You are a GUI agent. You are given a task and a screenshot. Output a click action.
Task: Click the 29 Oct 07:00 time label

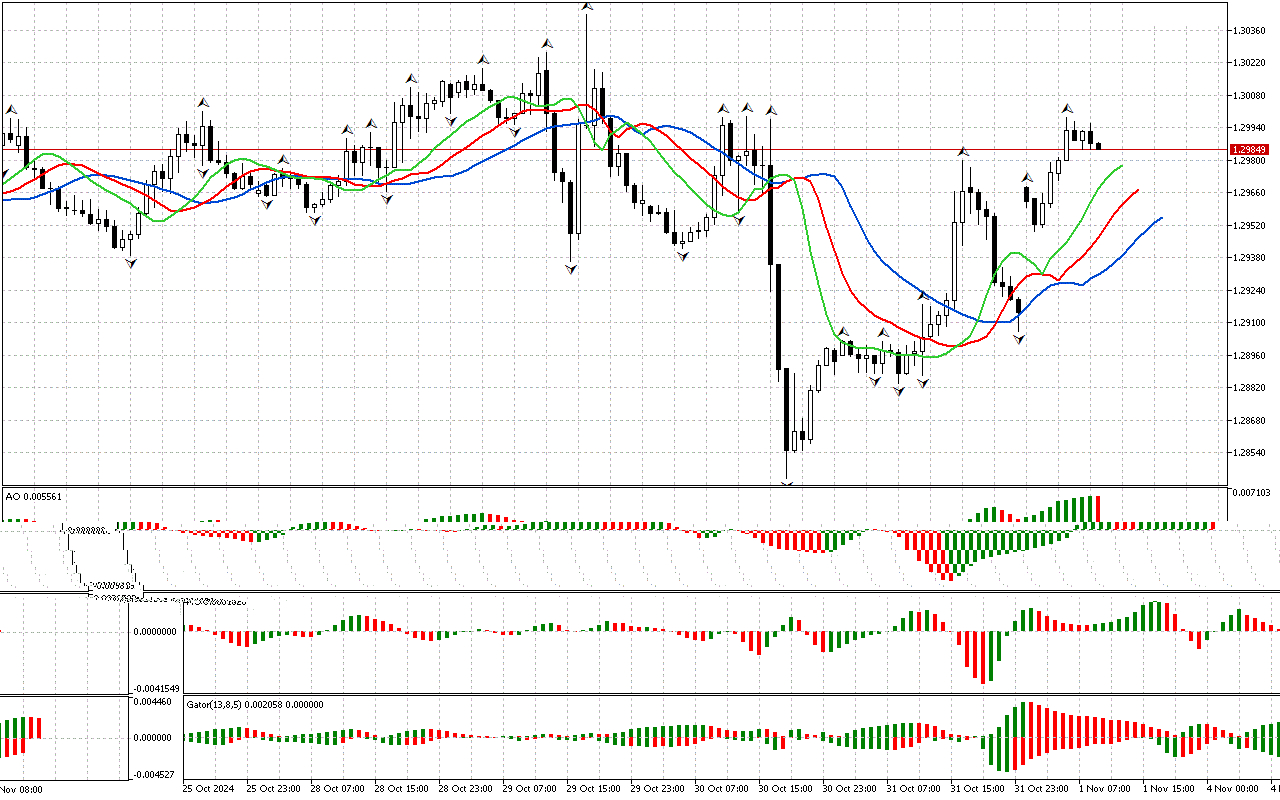(x=530, y=789)
